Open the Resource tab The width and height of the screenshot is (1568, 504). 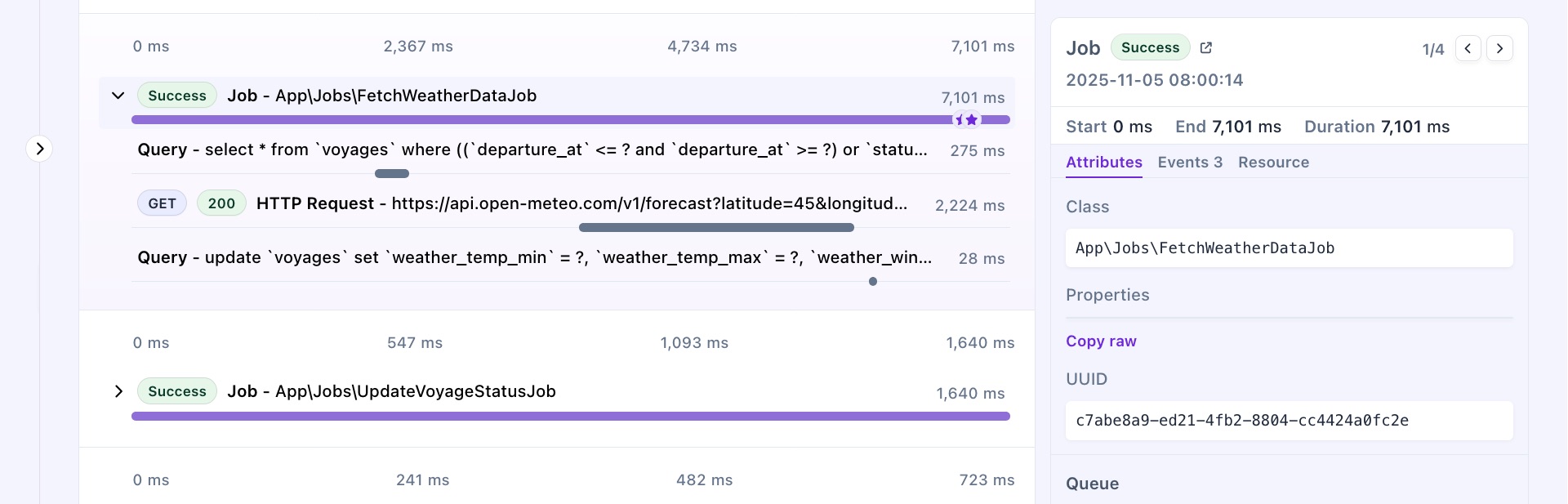pyautogui.click(x=1273, y=163)
